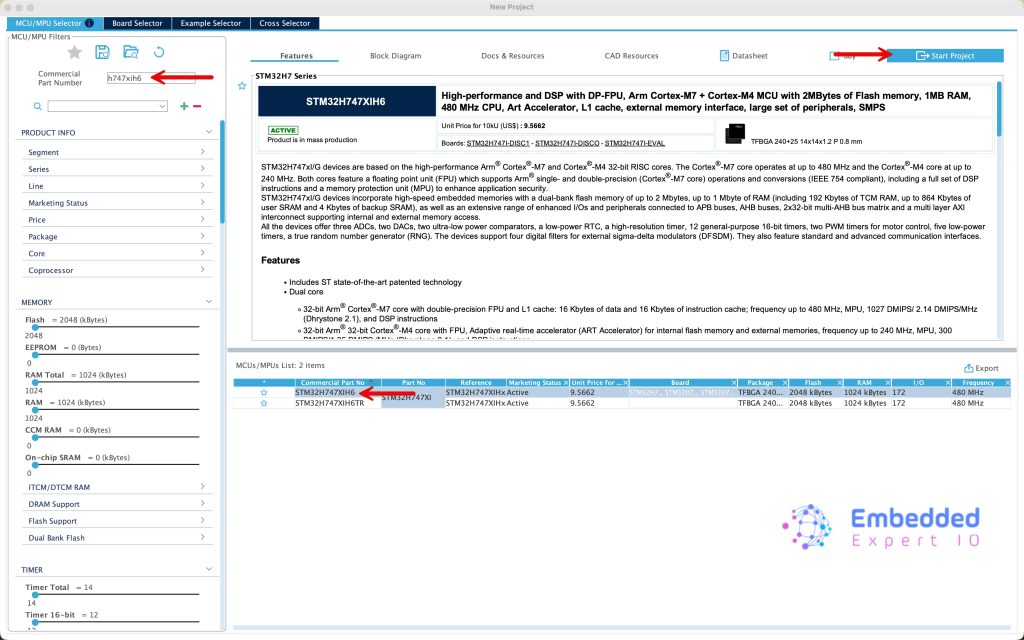Switch to the Board Selector tab
Viewport: 1024px width, 640px height.
pos(135,23)
